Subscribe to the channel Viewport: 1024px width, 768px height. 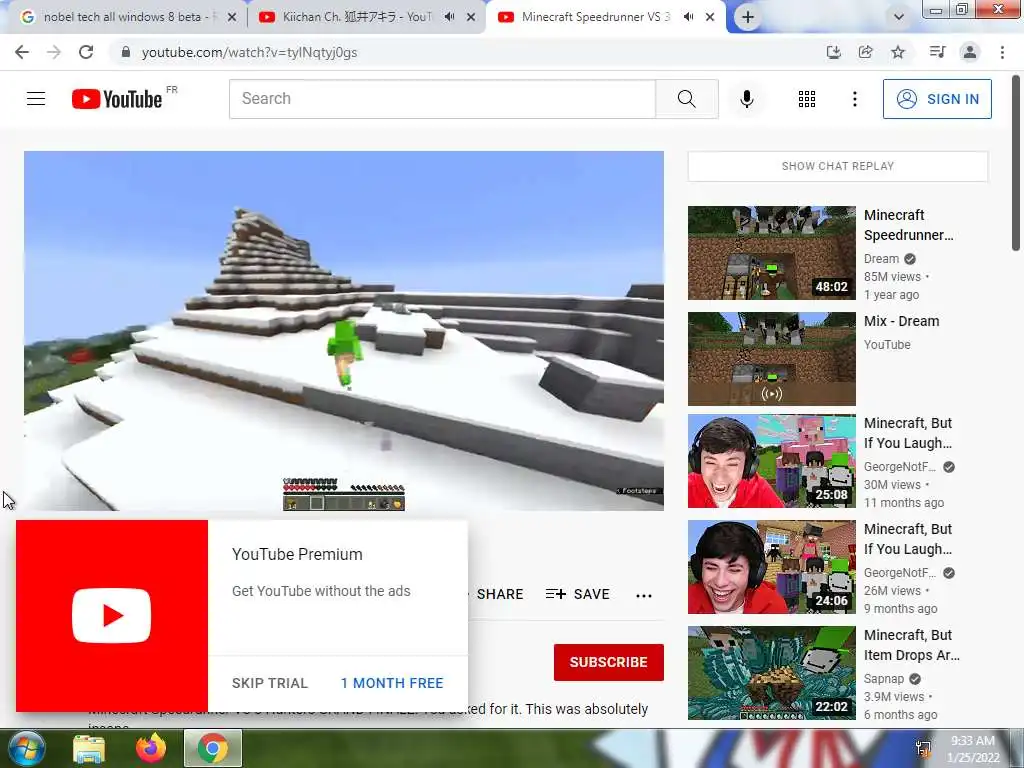coord(609,662)
